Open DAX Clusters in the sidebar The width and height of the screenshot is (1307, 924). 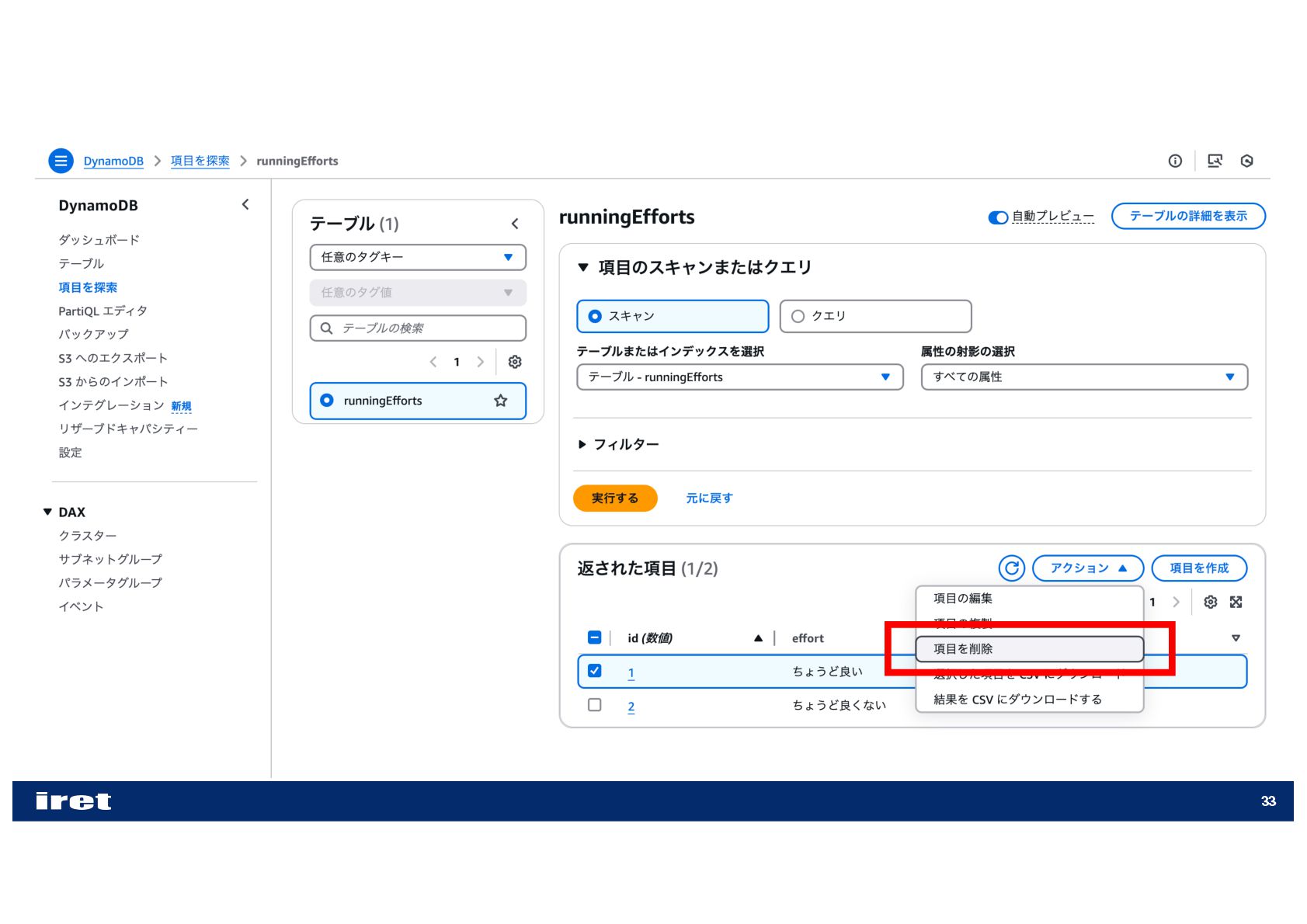(x=88, y=536)
